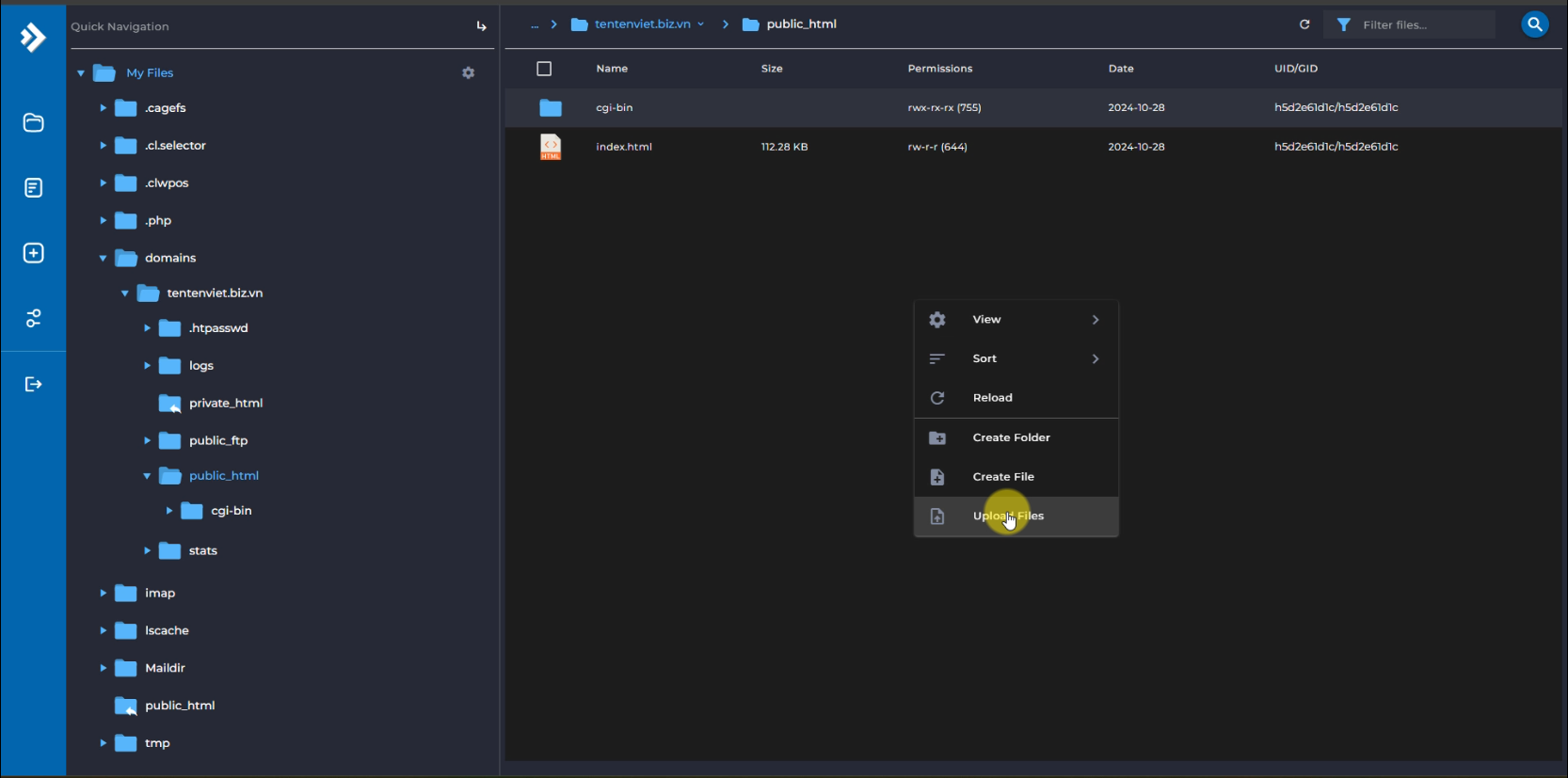The width and height of the screenshot is (1568, 778).
Task: Select the .php folder in tree
Action: point(158,221)
